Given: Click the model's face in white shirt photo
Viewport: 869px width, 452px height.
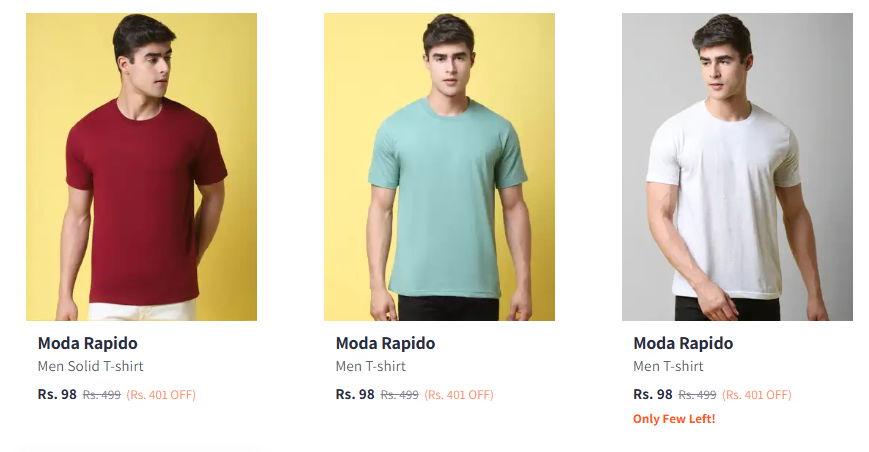Looking at the screenshot, I should [x=718, y=69].
